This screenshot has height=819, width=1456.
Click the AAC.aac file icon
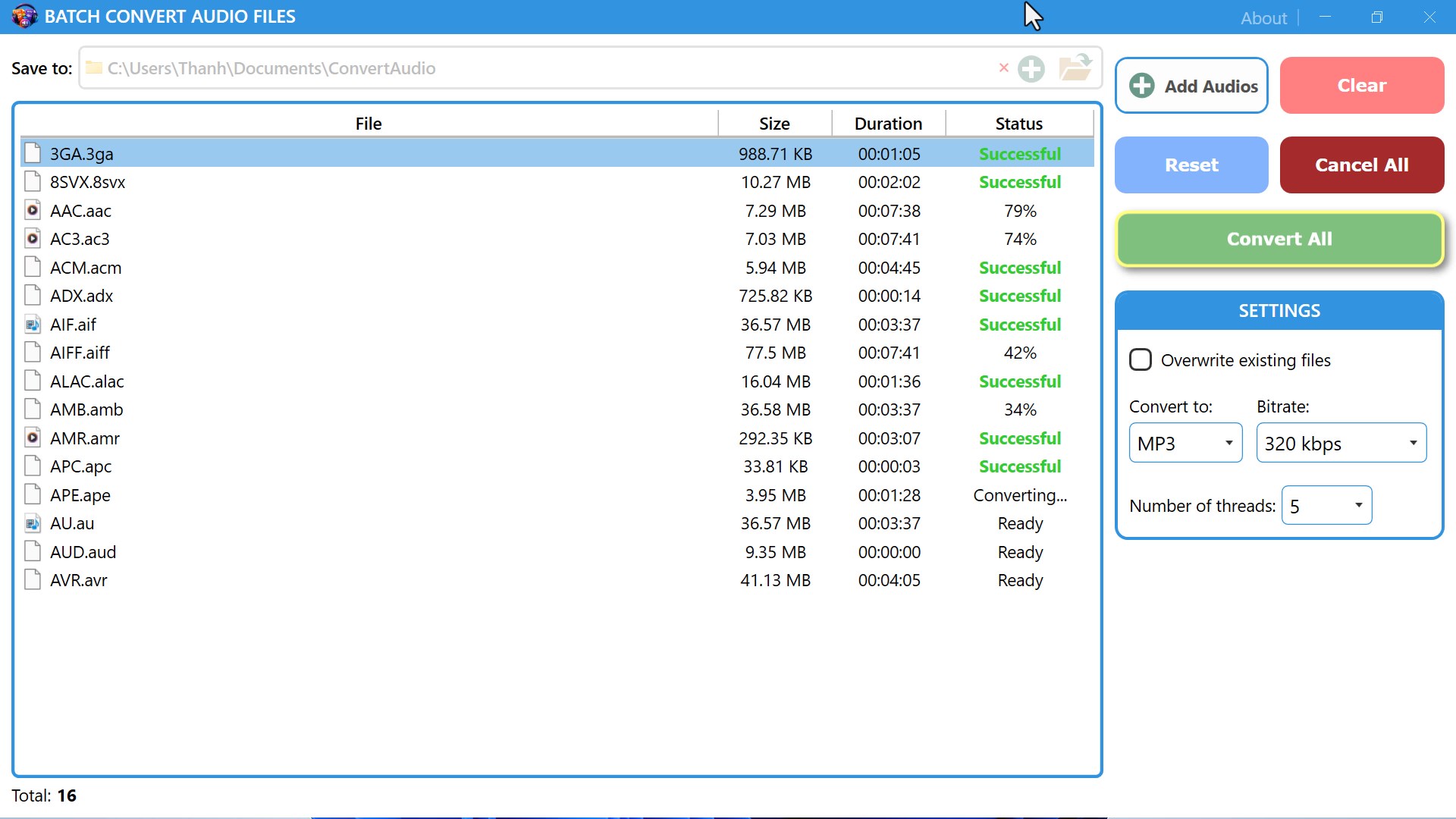click(x=33, y=211)
